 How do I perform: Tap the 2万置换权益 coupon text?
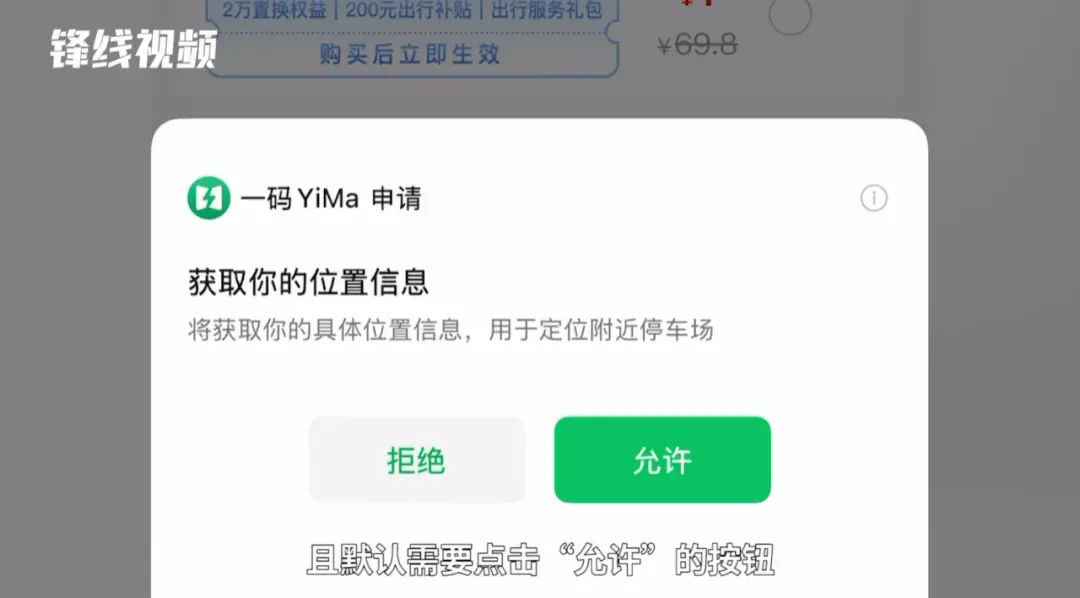coord(274,10)
